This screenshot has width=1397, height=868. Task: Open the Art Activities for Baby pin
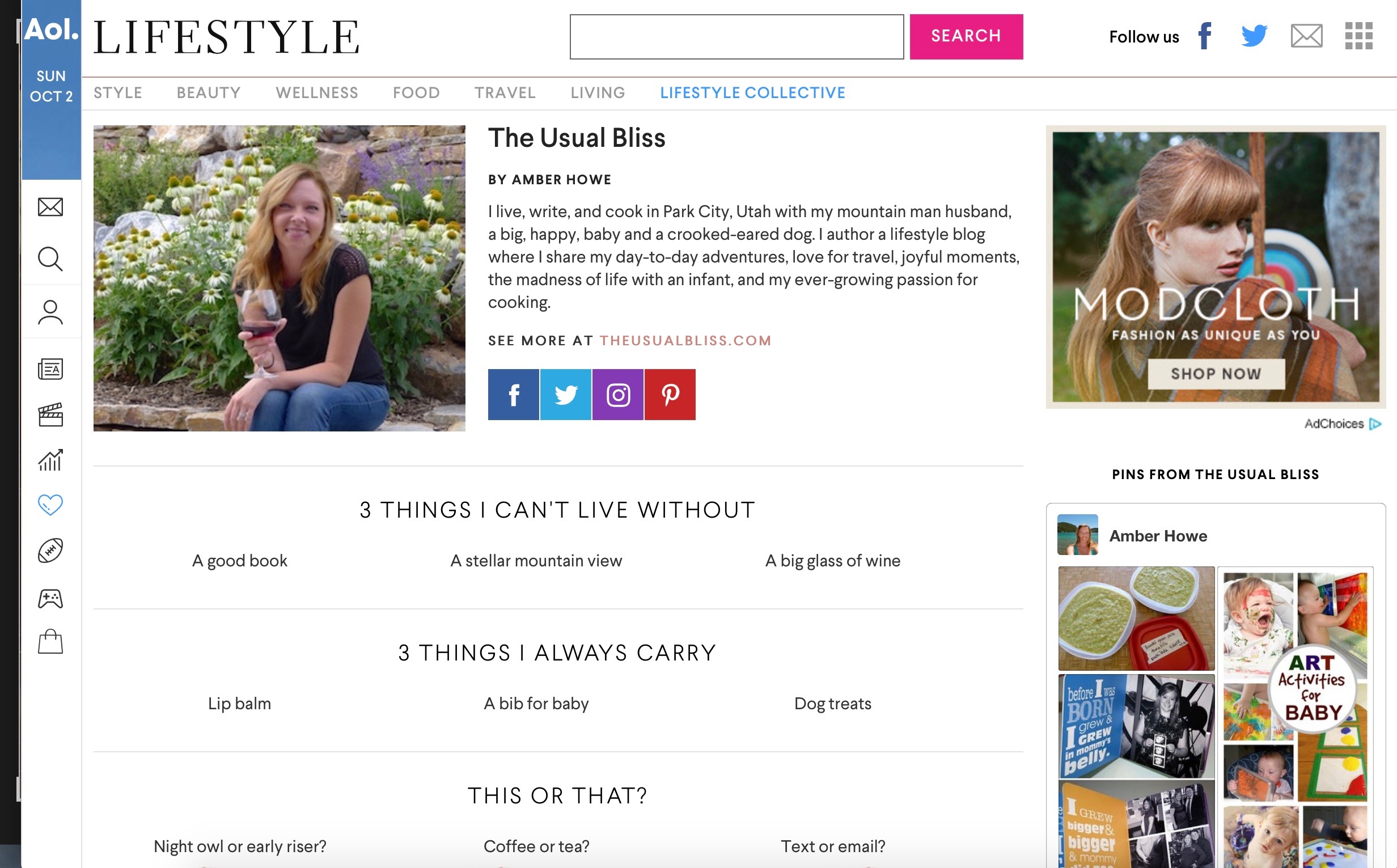[x=1296, y=686]
